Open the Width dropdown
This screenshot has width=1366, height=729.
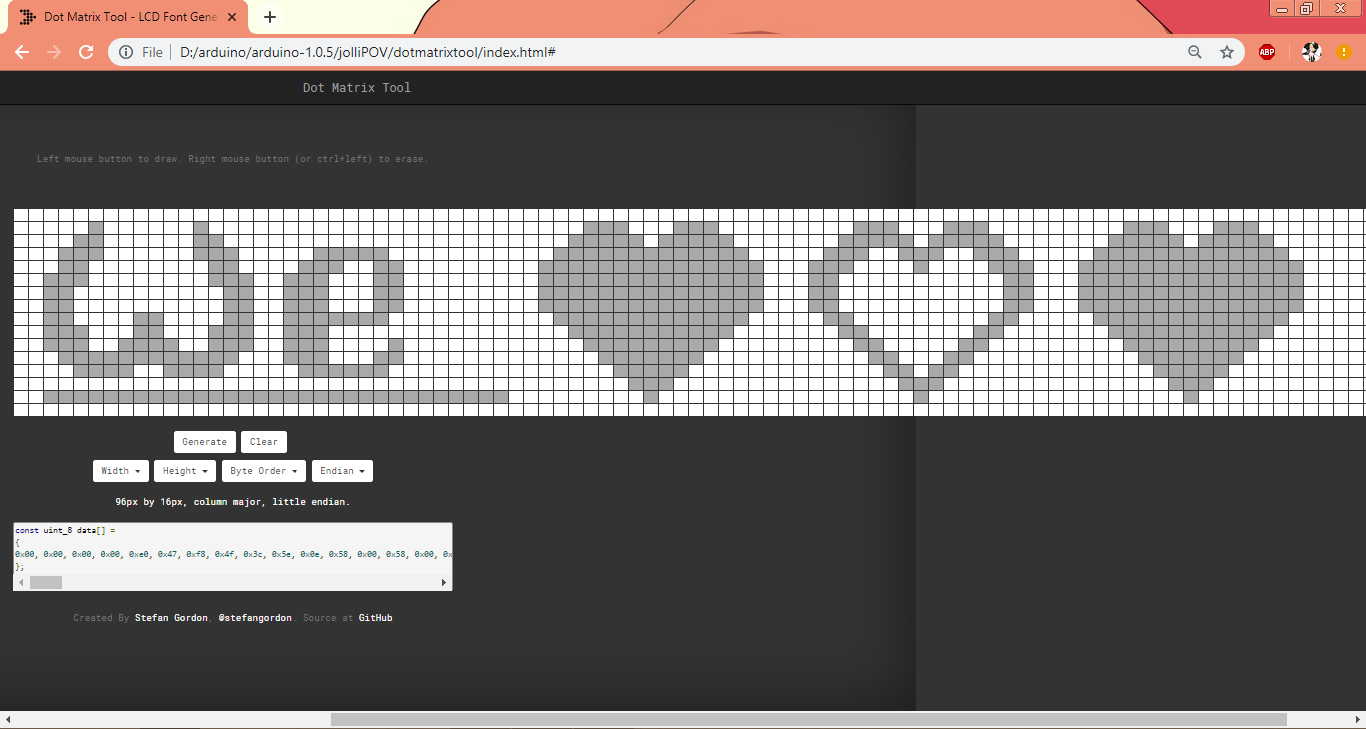(120, 470)
